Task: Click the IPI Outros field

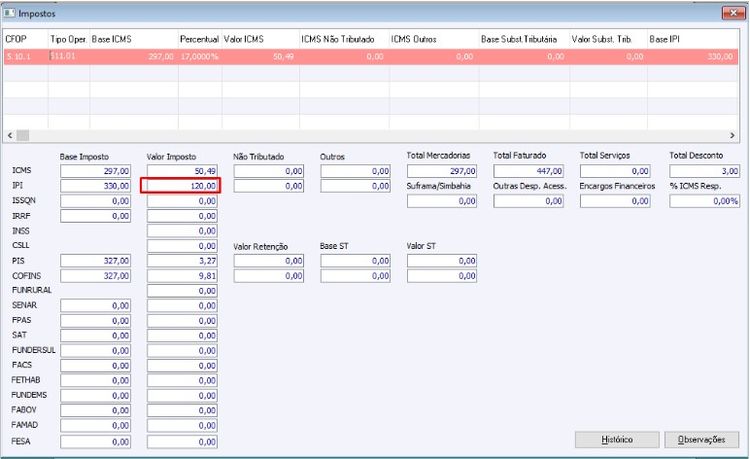Action: click(355, 186)
